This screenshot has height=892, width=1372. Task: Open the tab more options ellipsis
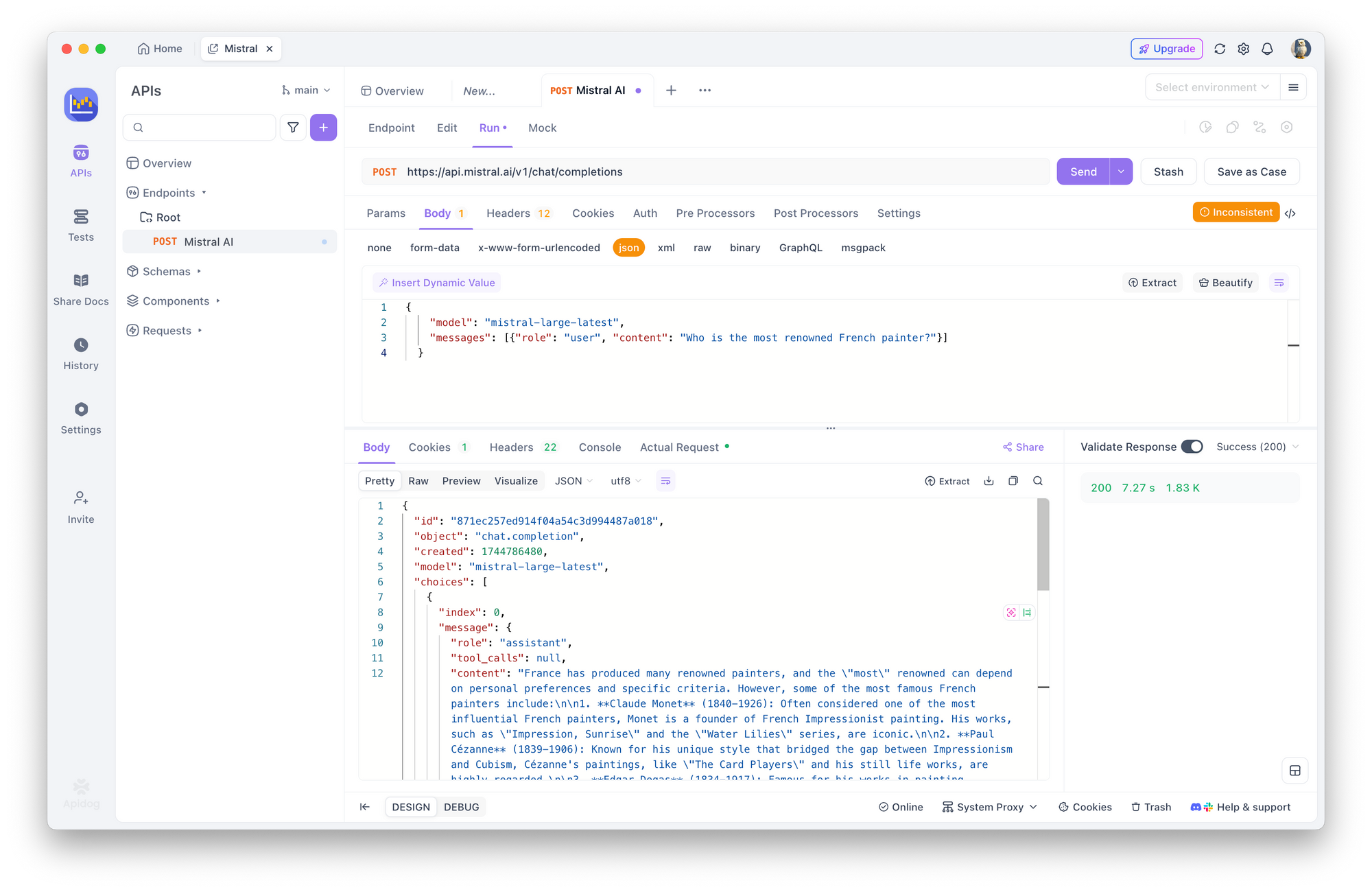click(x=705, y=90)
